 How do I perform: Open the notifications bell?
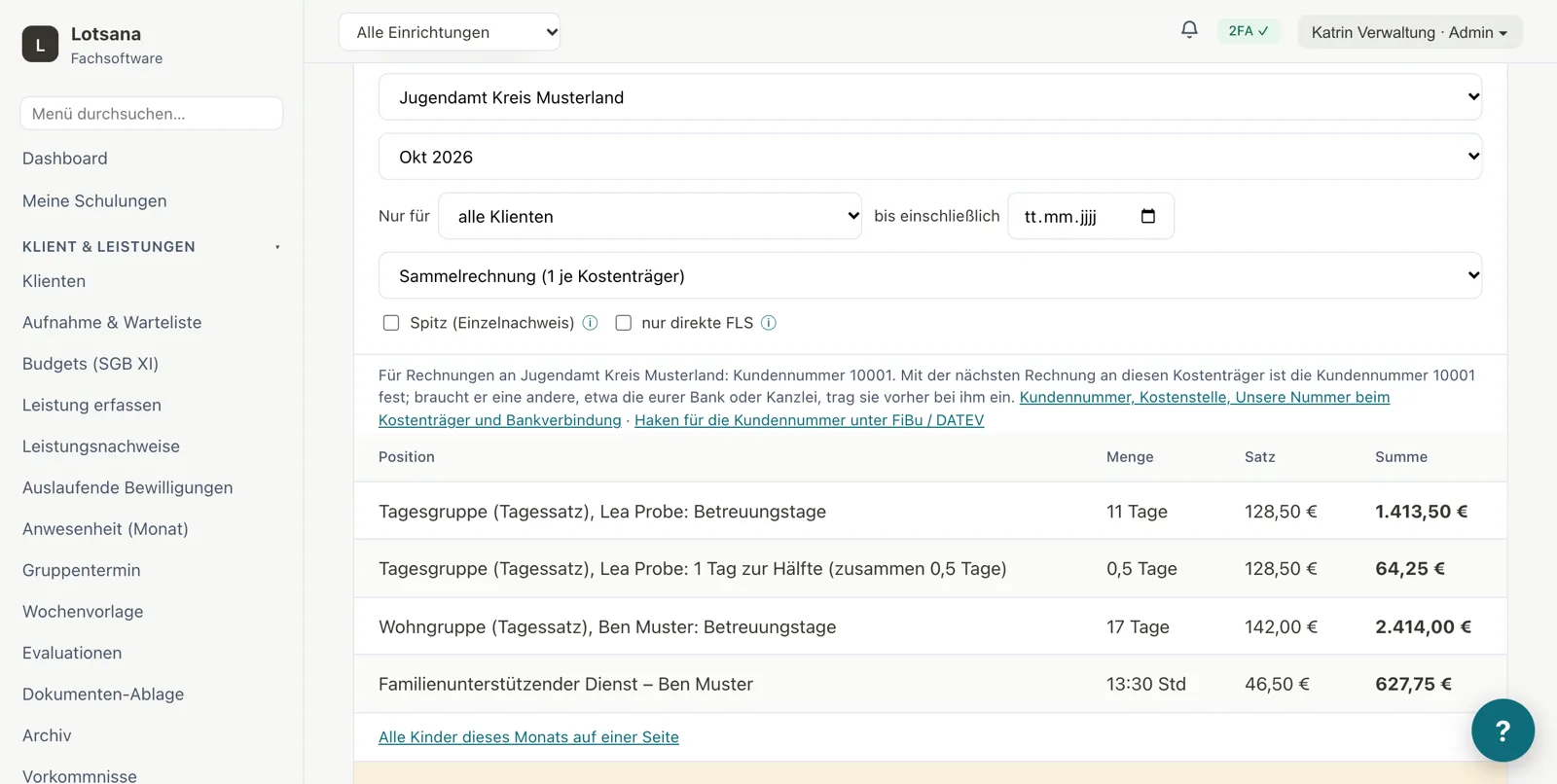(1189, 30)
